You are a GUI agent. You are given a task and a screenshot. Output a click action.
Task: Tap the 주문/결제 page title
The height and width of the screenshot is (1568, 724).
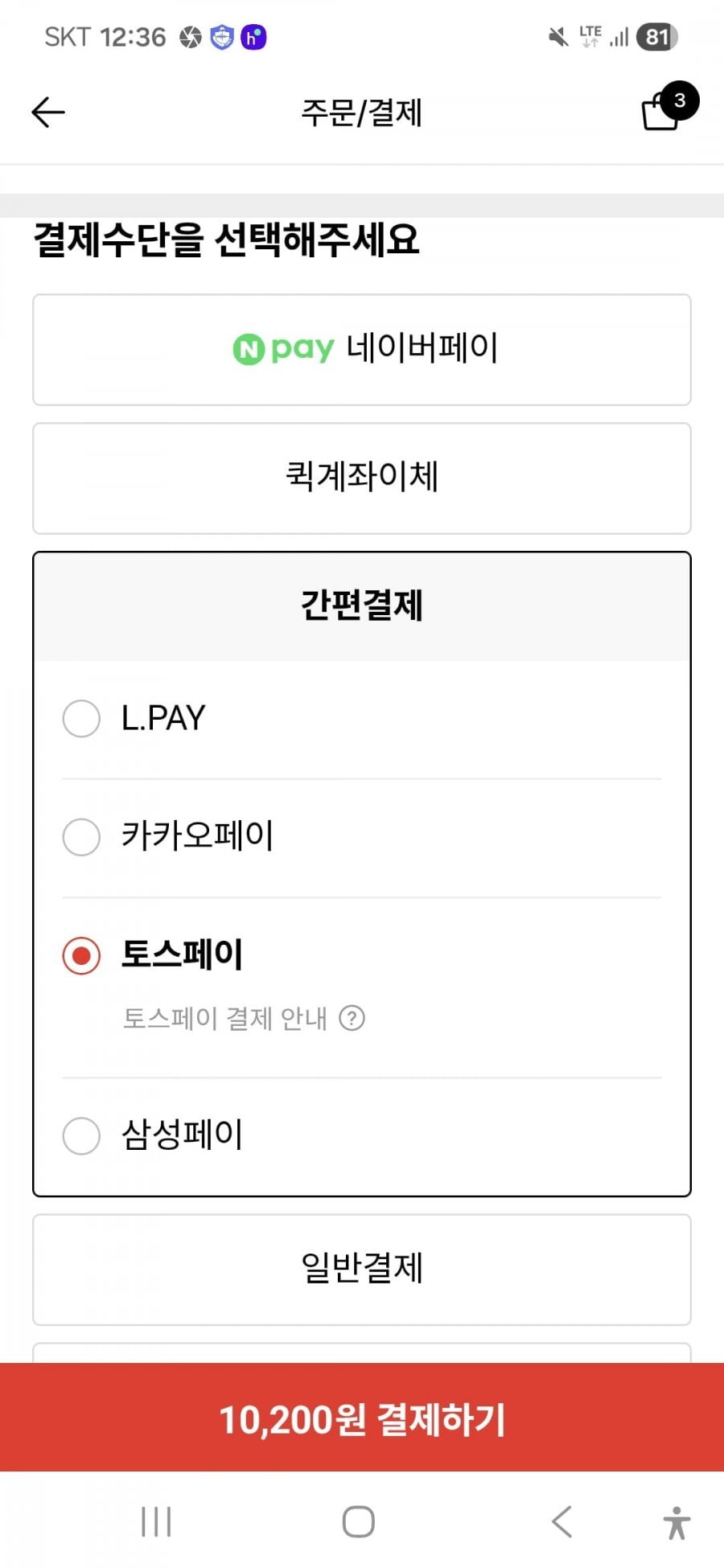362,113
